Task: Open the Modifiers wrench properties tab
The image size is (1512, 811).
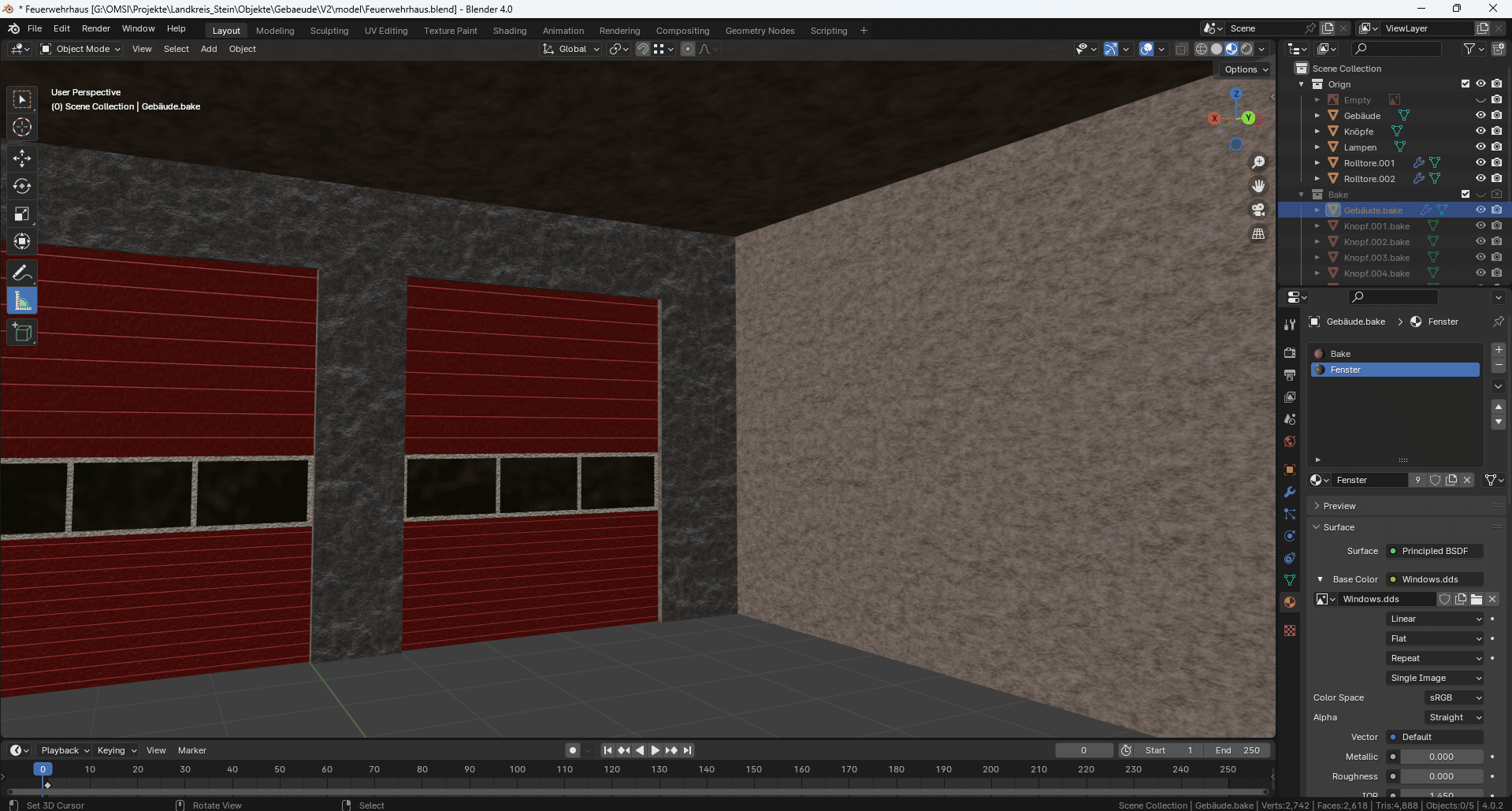Action: click(1290, 492)
